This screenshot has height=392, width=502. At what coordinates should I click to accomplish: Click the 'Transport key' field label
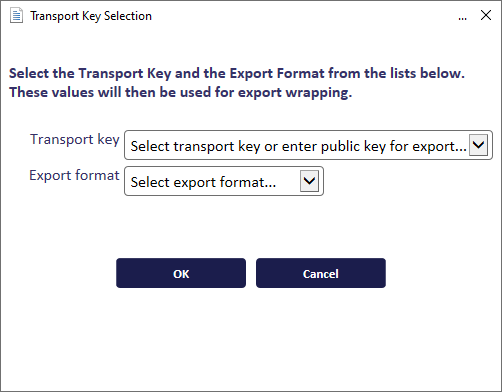(x=75, y=139)
